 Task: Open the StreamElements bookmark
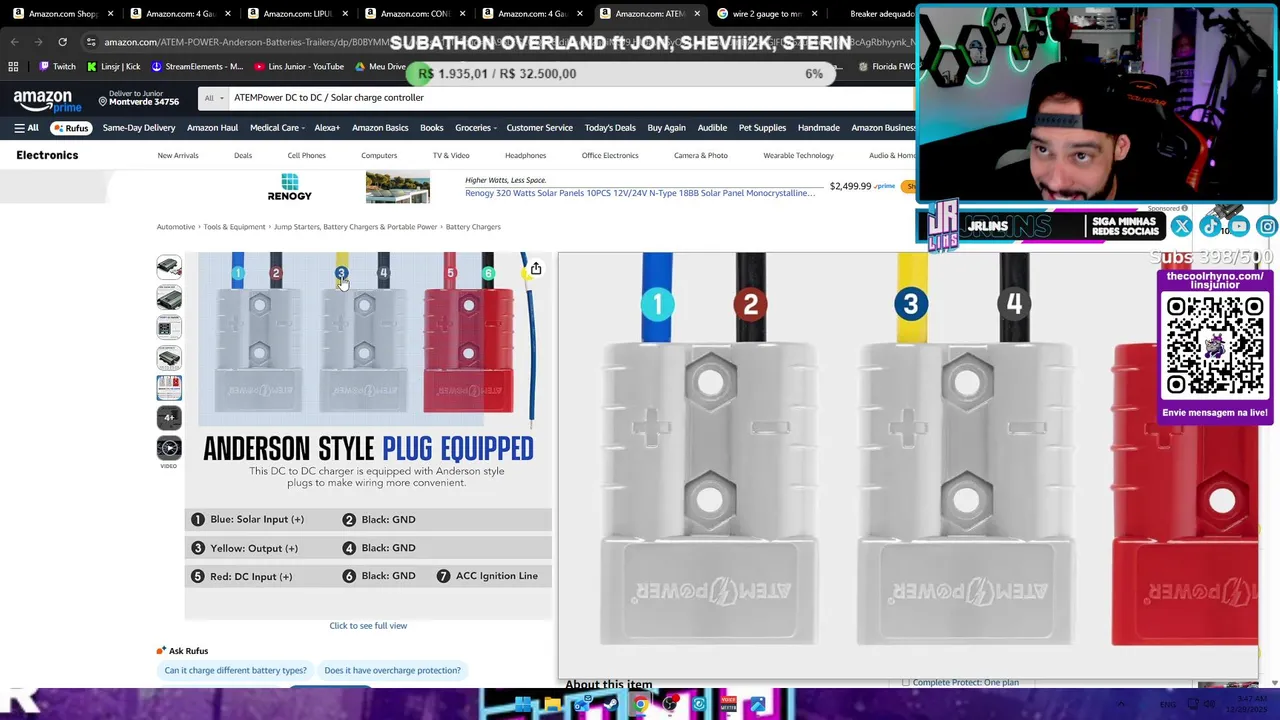tap(197, 66)
